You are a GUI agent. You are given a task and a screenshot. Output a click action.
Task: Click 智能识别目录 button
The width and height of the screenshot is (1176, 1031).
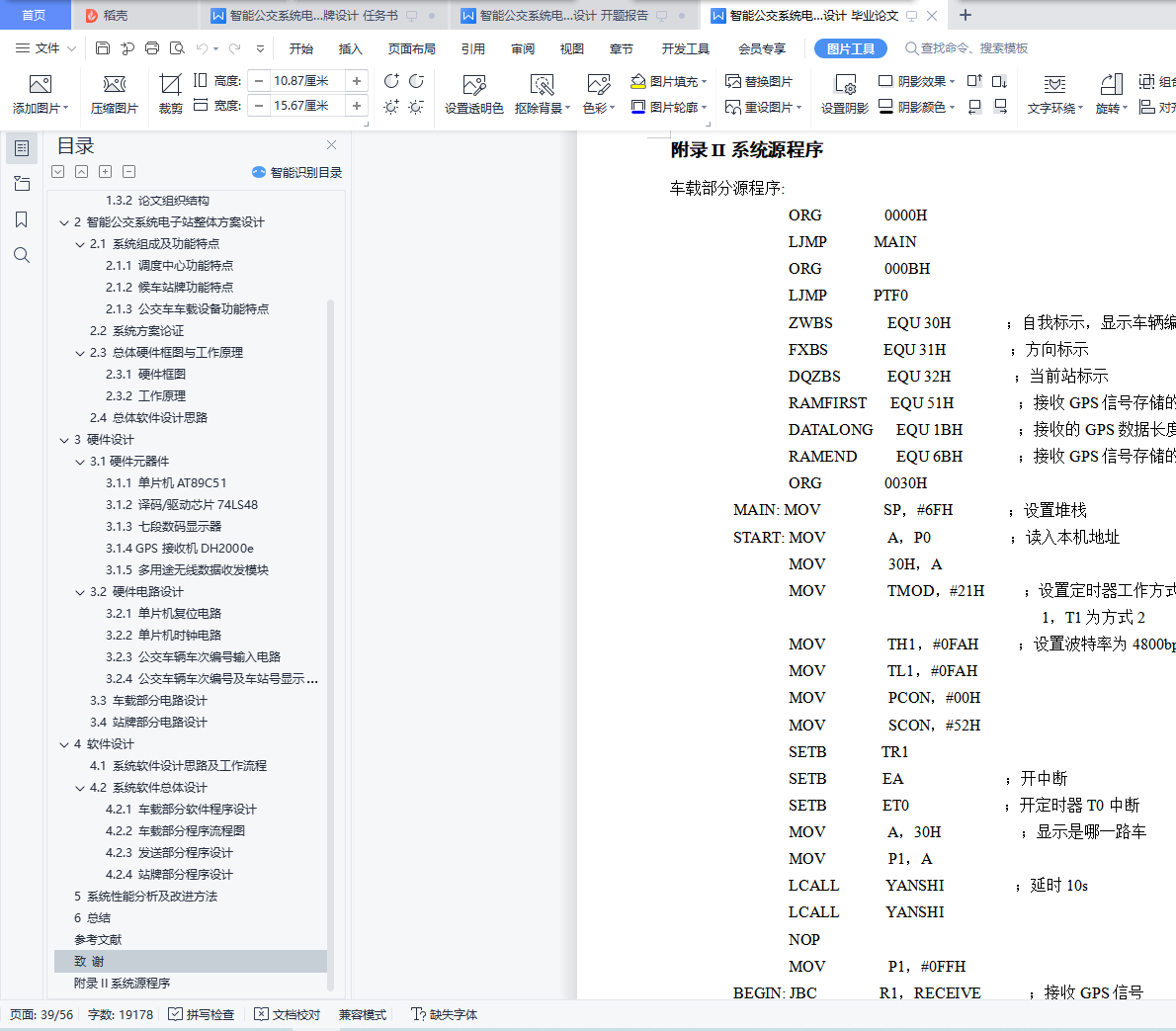pyautogui.click(x=297, y=173)
